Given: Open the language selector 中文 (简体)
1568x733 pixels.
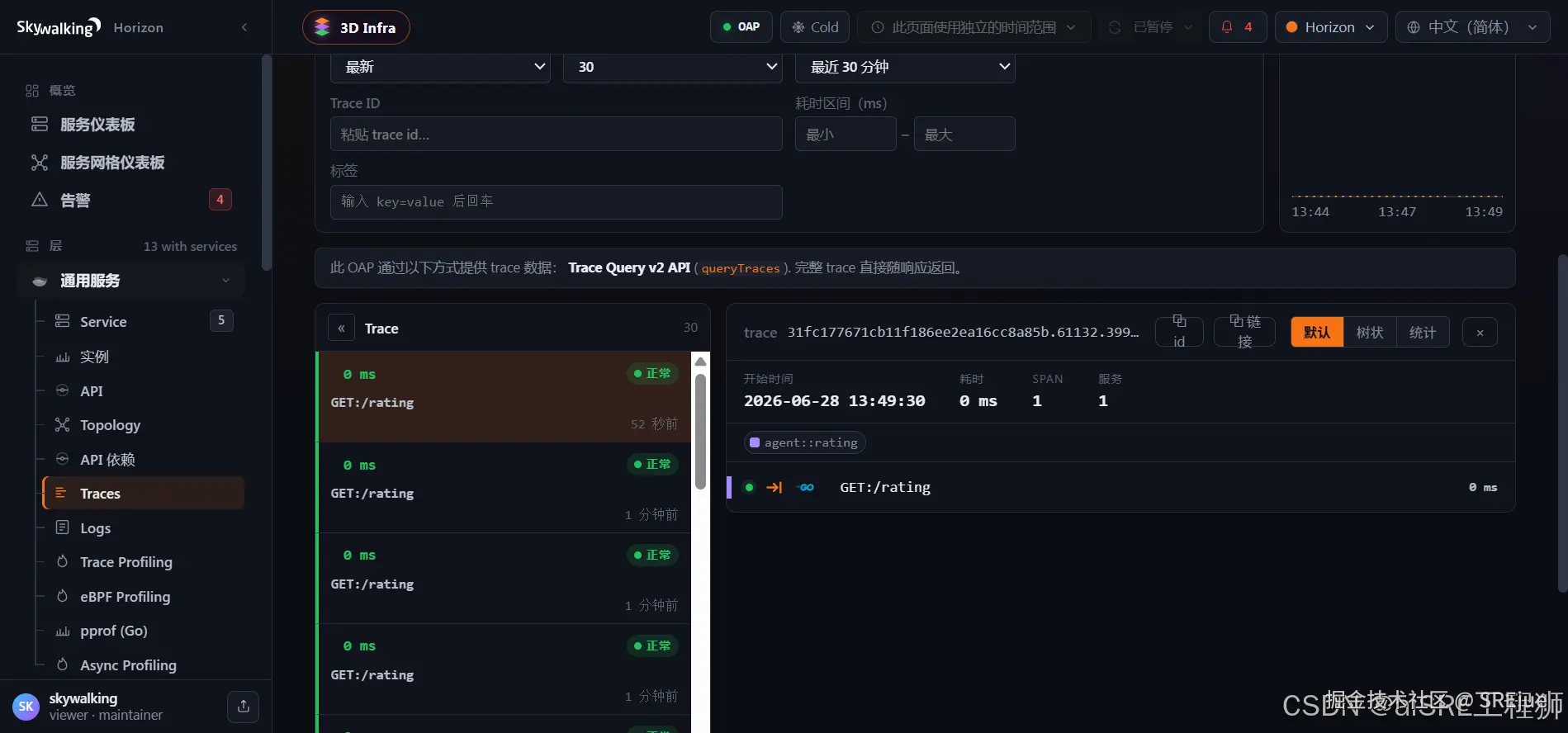Looking at the screenshot, I should [1472, 27].
